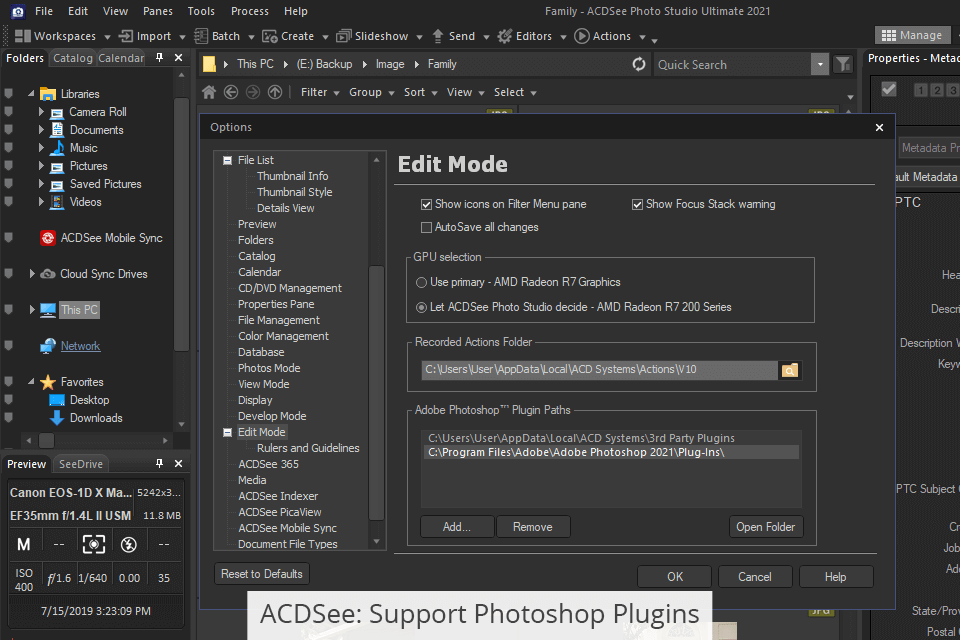
Task: Click the yellow folder icon in the path bar
Action: (209, 64)
